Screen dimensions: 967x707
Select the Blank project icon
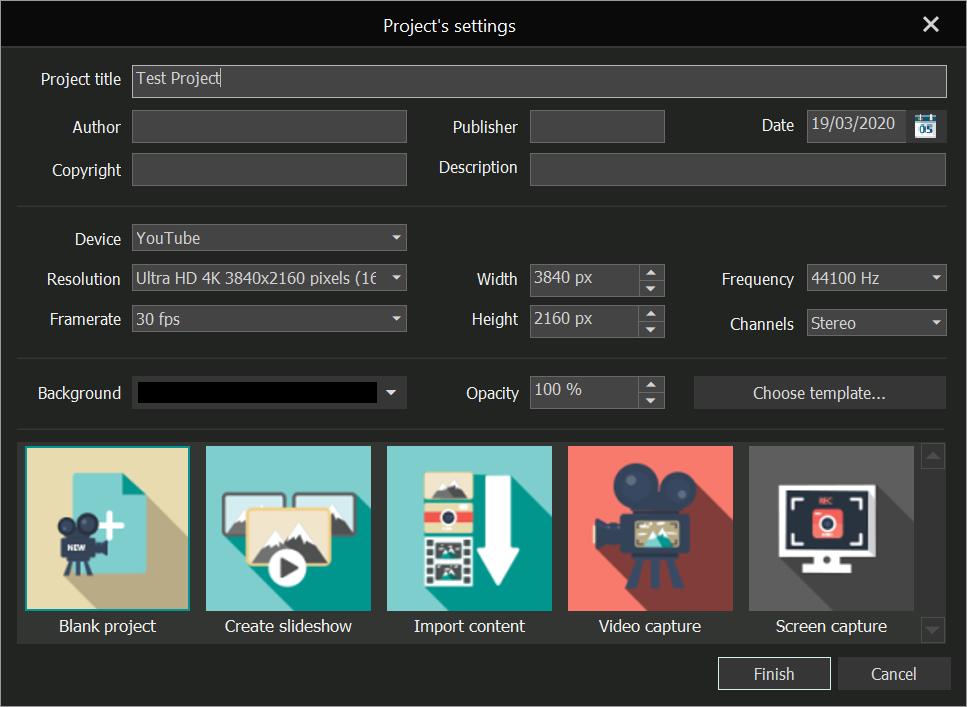tap(107, 528)
